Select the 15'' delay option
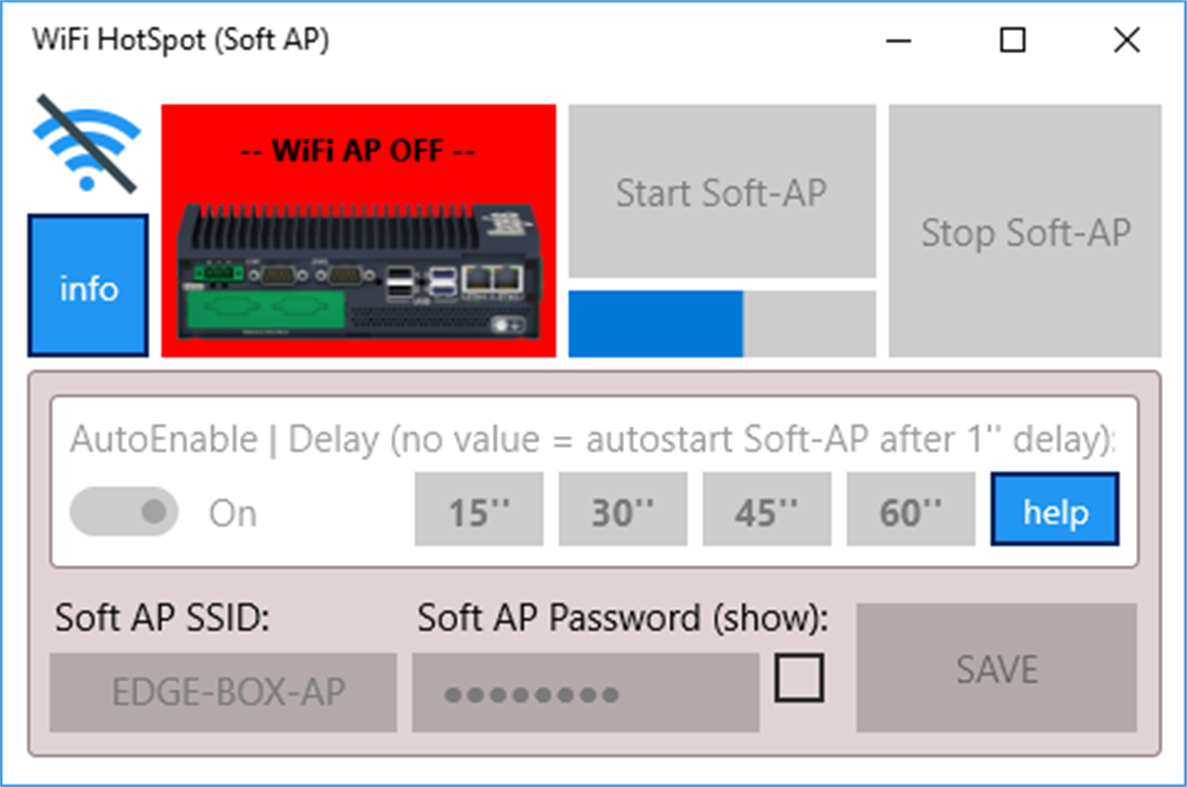 pyautogui.click(x=478, y=508)
